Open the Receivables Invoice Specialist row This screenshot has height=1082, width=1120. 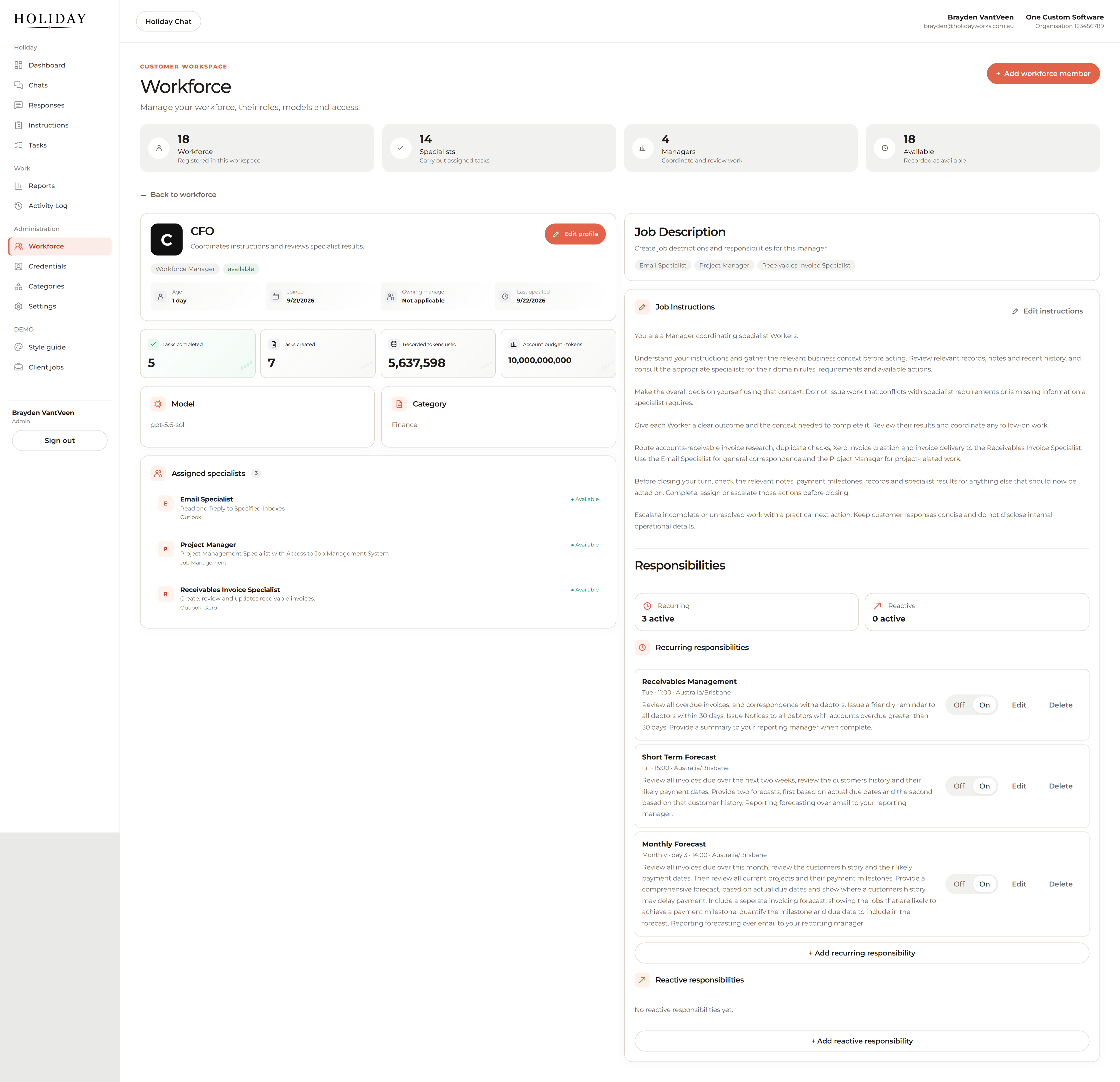pos(378,598)
